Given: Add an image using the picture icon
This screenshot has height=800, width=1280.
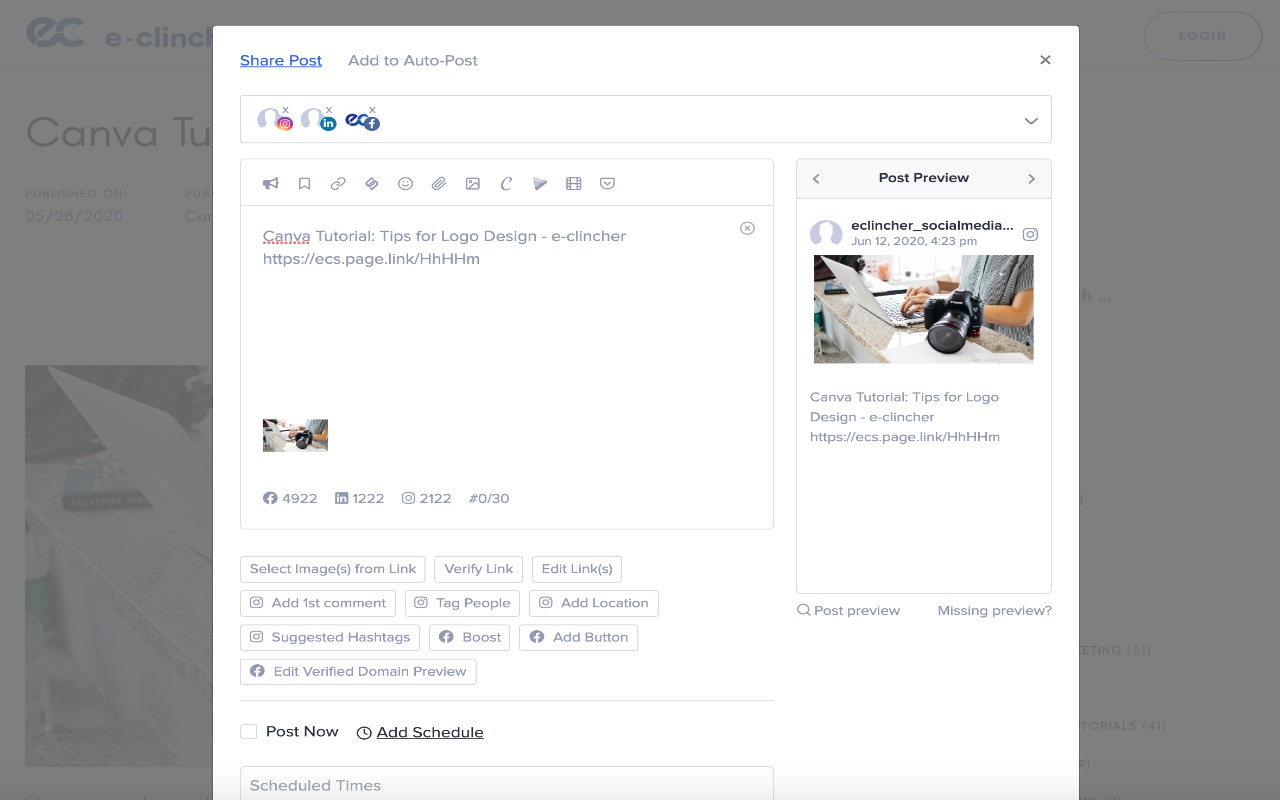Looking at the screenshot, I should pyautogui.click(x=473, y=184).
